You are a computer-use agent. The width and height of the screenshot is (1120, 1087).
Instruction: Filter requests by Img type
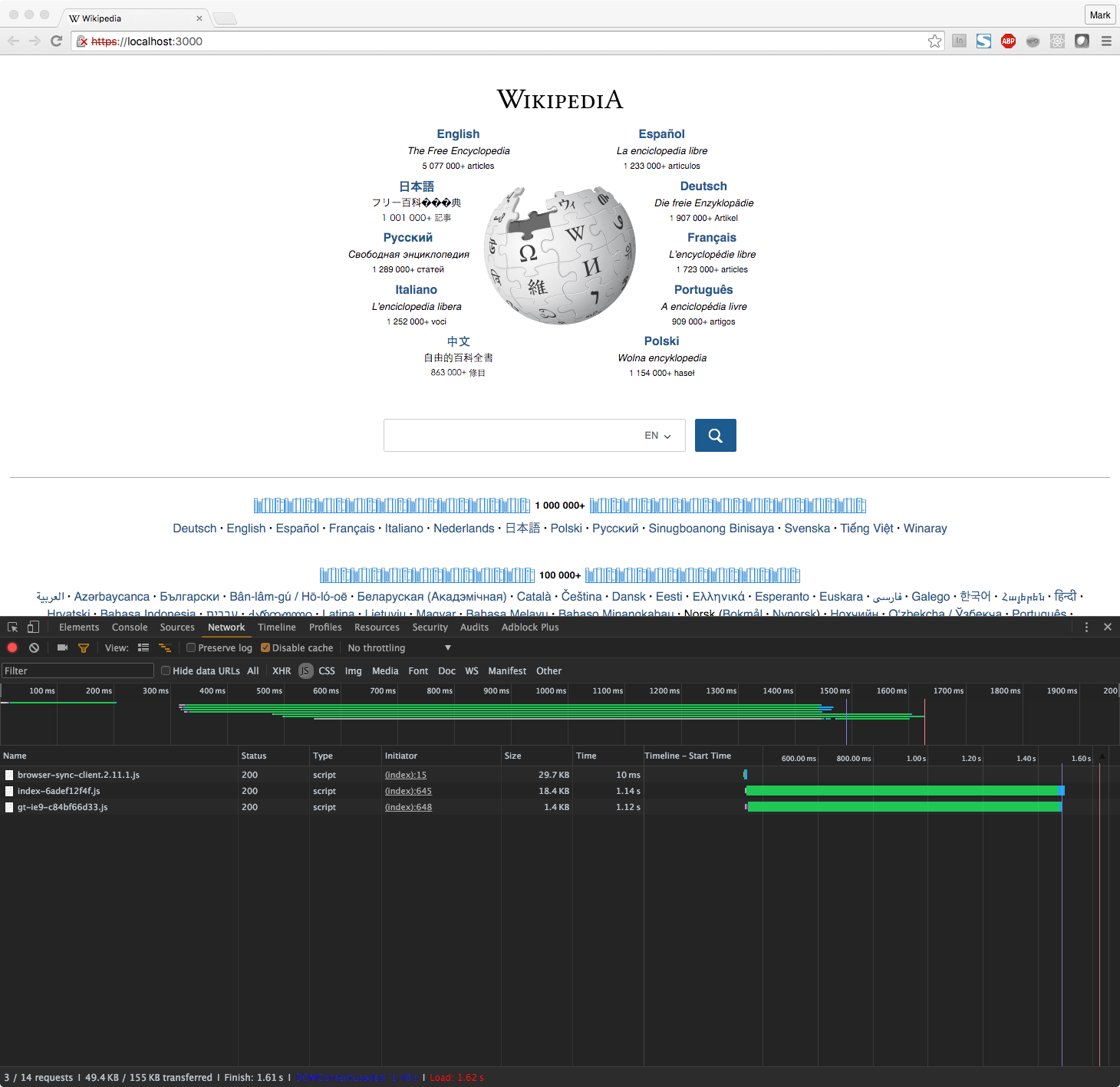point(353,671)
